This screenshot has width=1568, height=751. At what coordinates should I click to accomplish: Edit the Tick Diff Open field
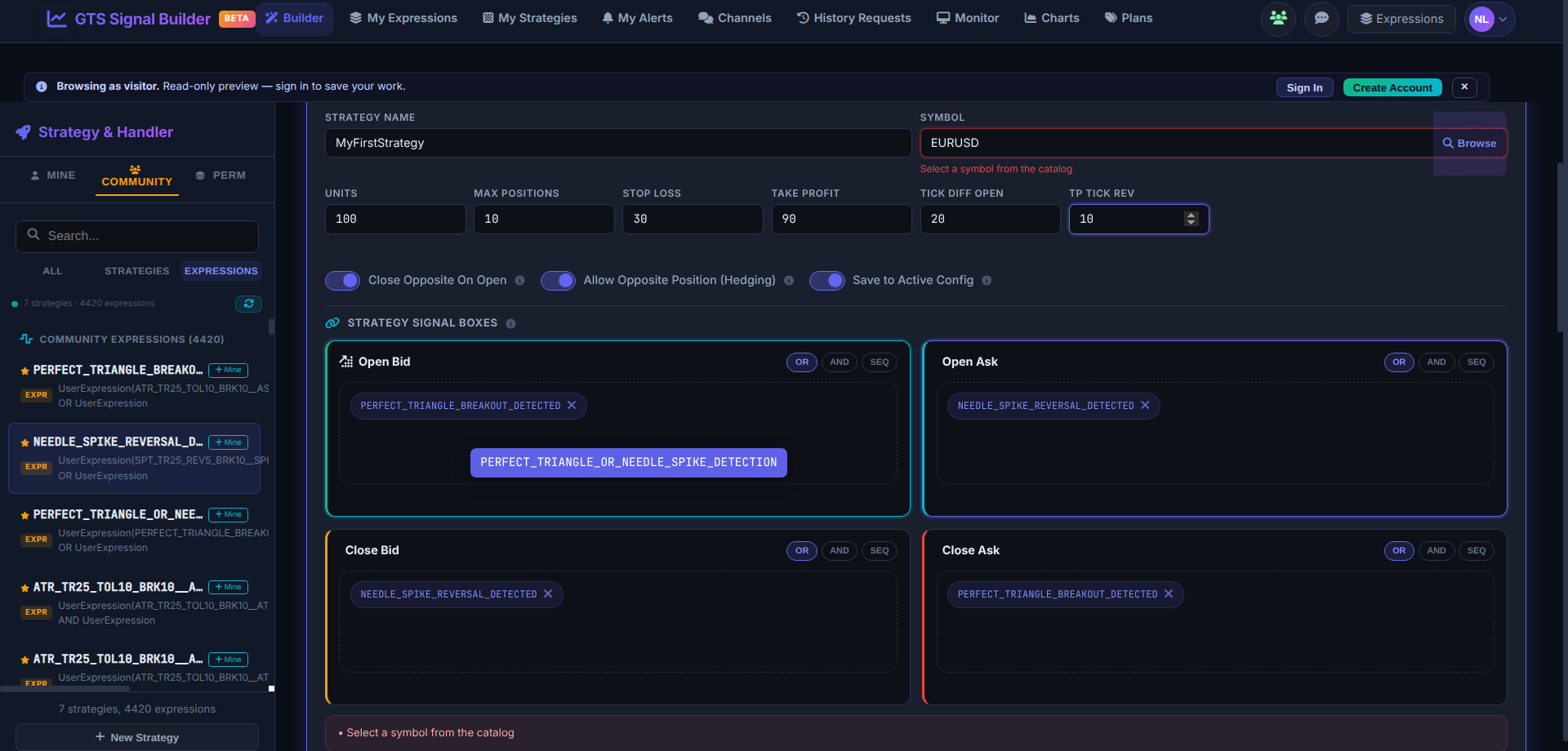click(x=990, y=219)
